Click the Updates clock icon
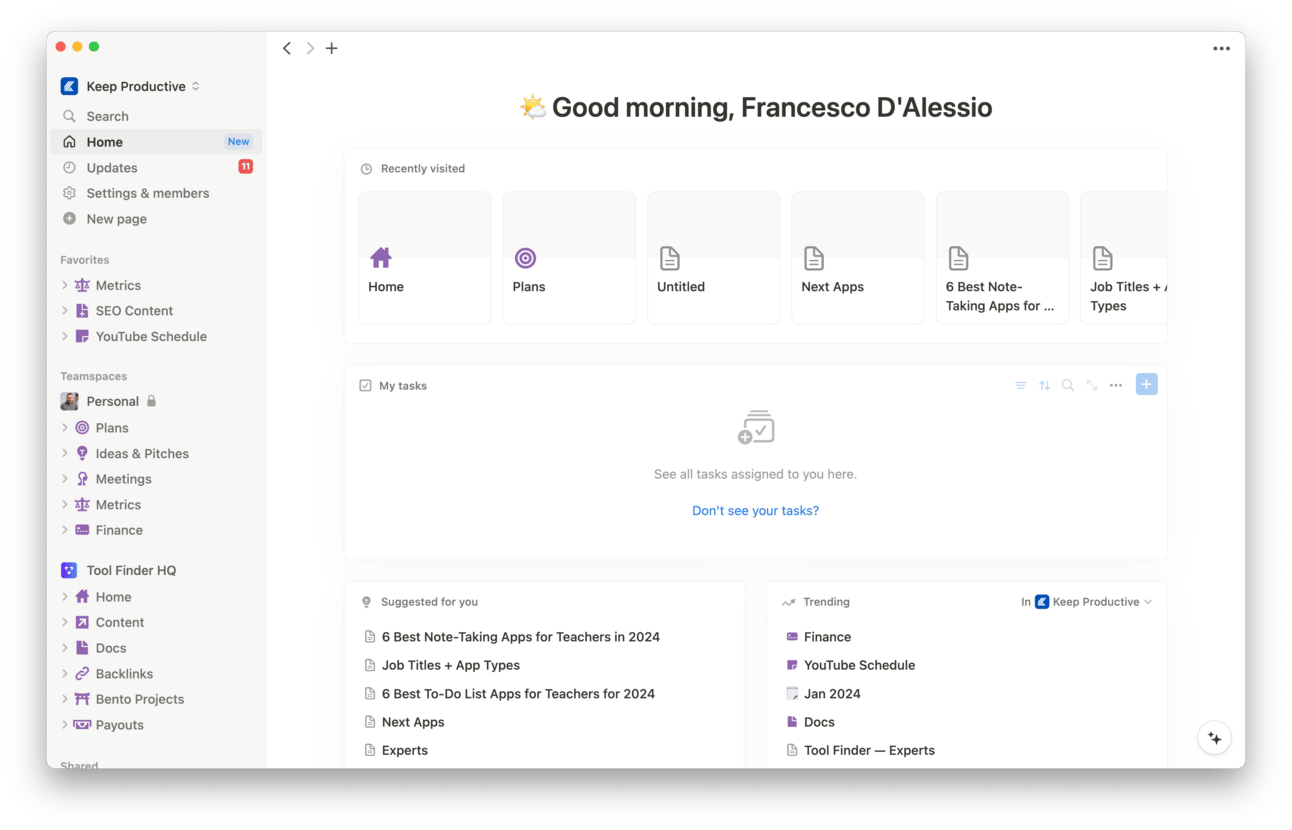The width and height of the screenshot is (1292, 830). point(69,168)
